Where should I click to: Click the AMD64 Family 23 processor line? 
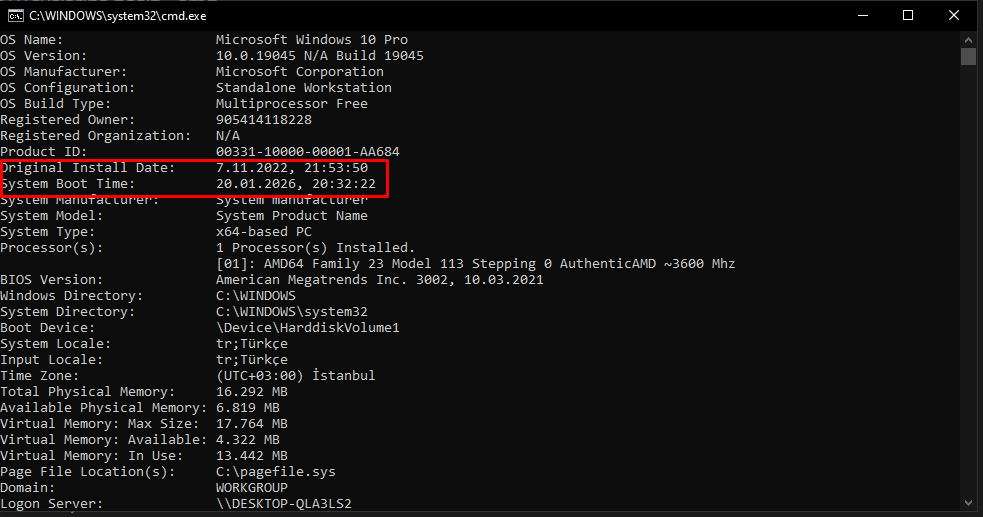(x=475, y=264)
